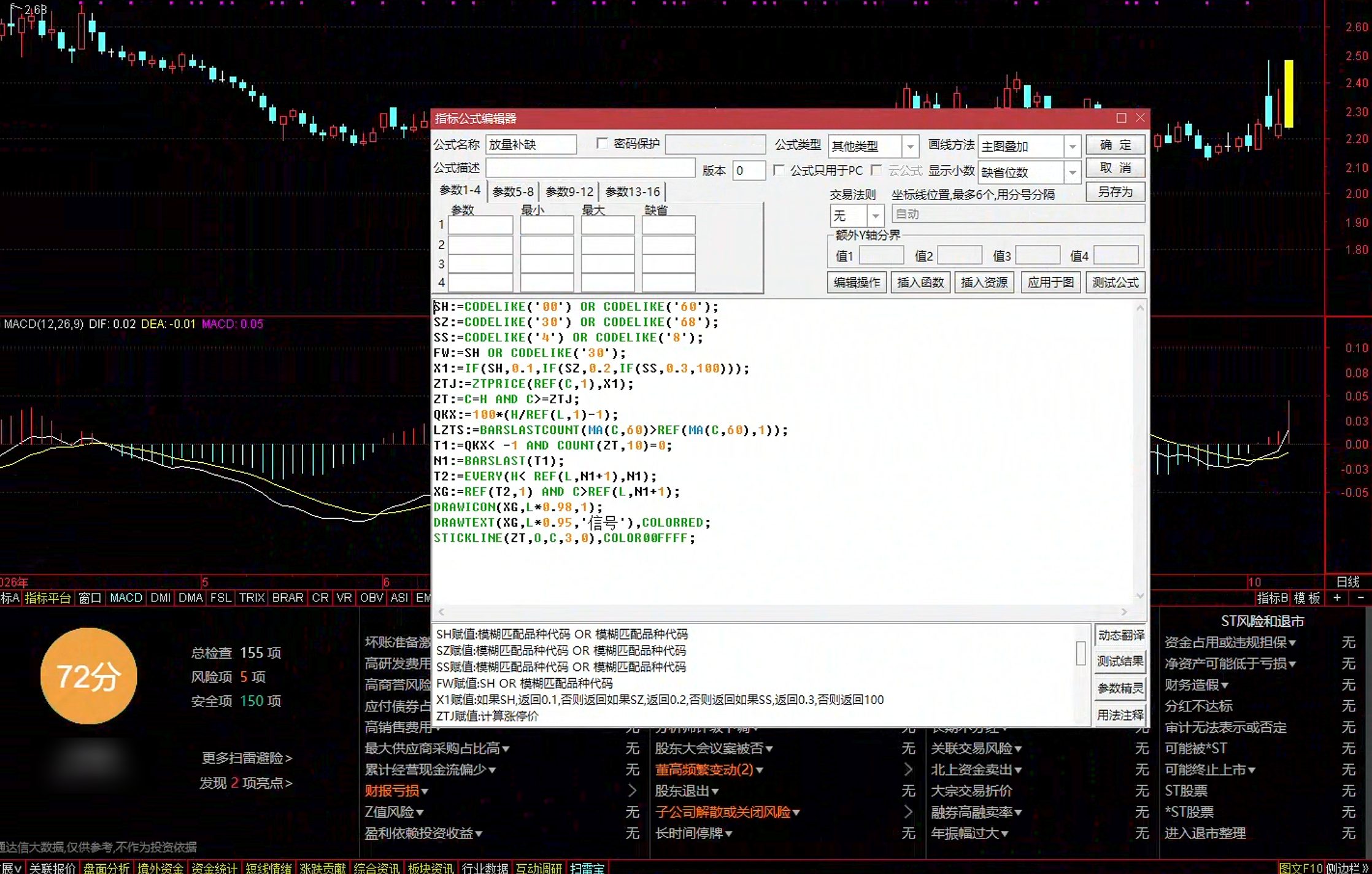Click the 版本 number field
The width and height of the screenshot is (1372, 874).
[749, 170]
